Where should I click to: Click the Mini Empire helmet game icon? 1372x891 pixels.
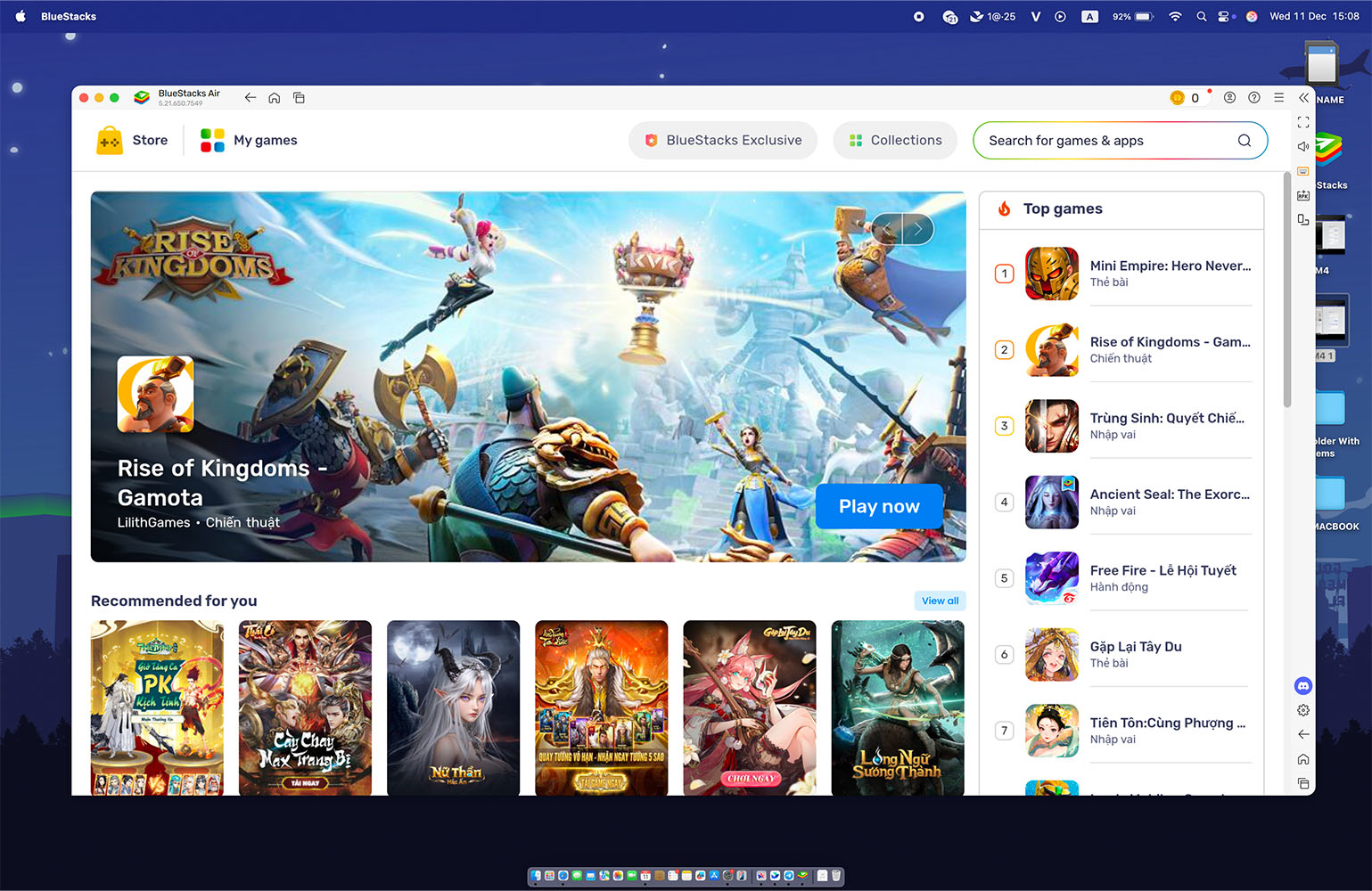1052,274
